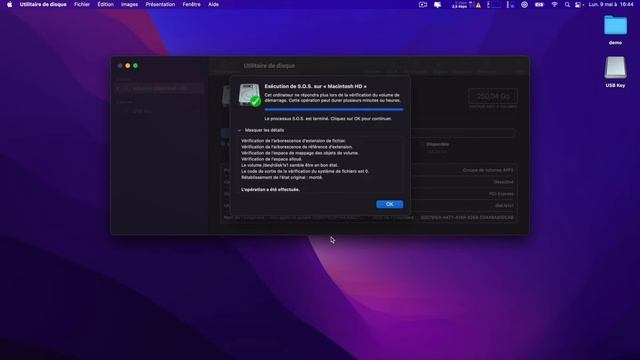
Task: Open the Fenêtre menu
Action: [x=191, y=4]
